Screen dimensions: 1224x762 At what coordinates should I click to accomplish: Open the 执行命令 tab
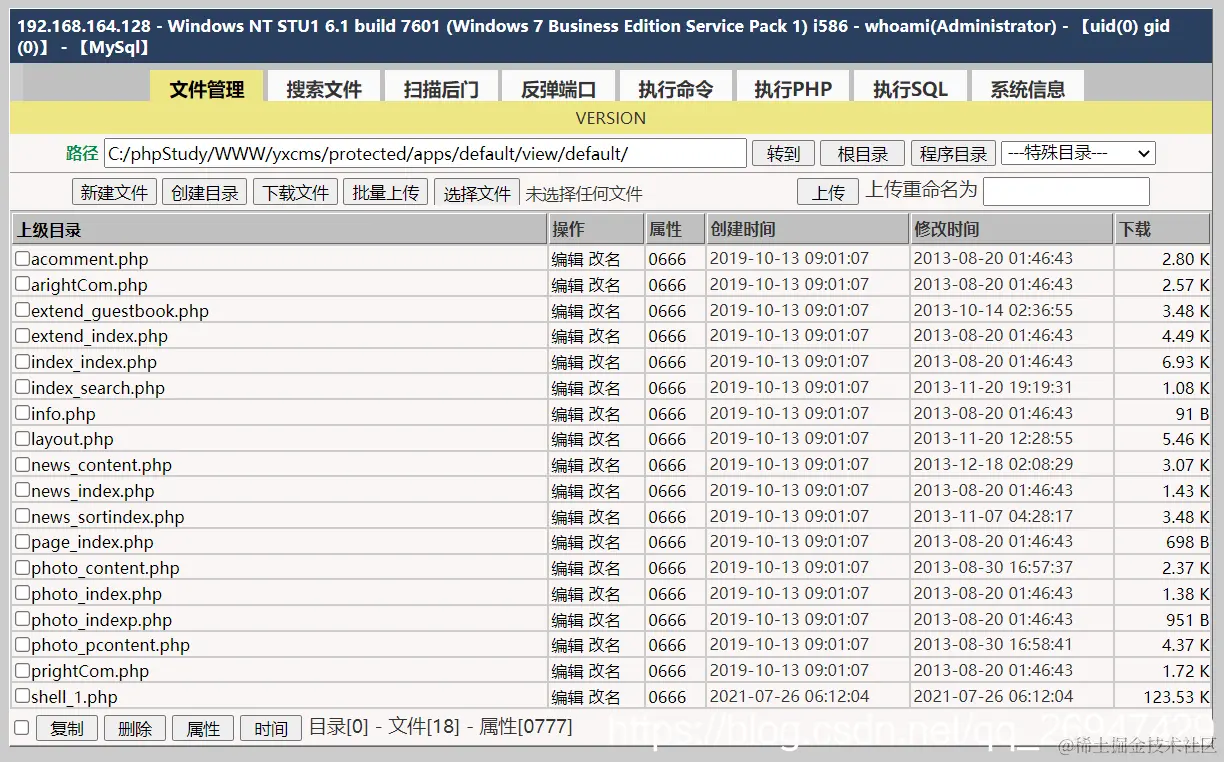click(x=675, y=88)
